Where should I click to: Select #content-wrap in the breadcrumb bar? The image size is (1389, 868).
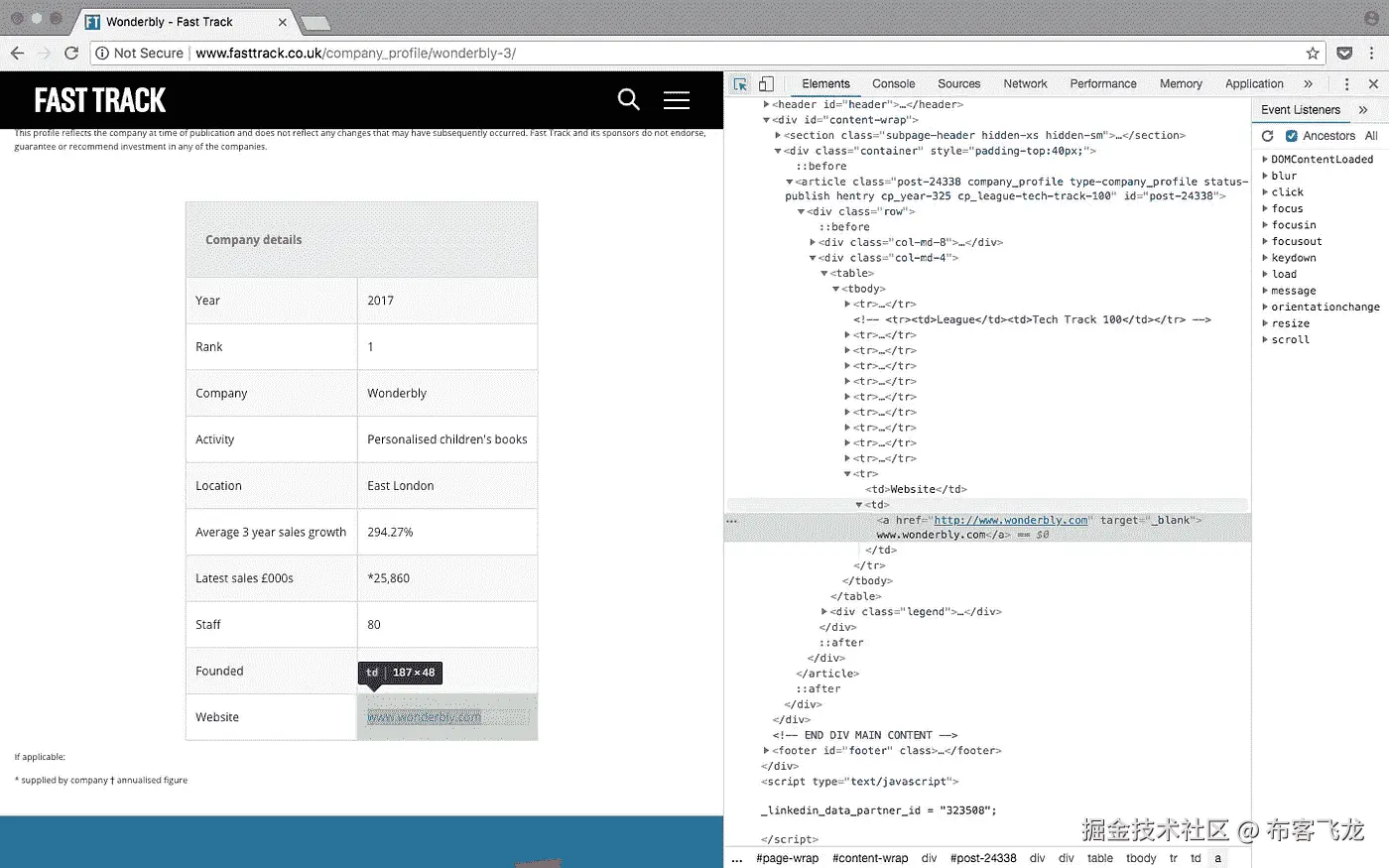pos(870,859)
